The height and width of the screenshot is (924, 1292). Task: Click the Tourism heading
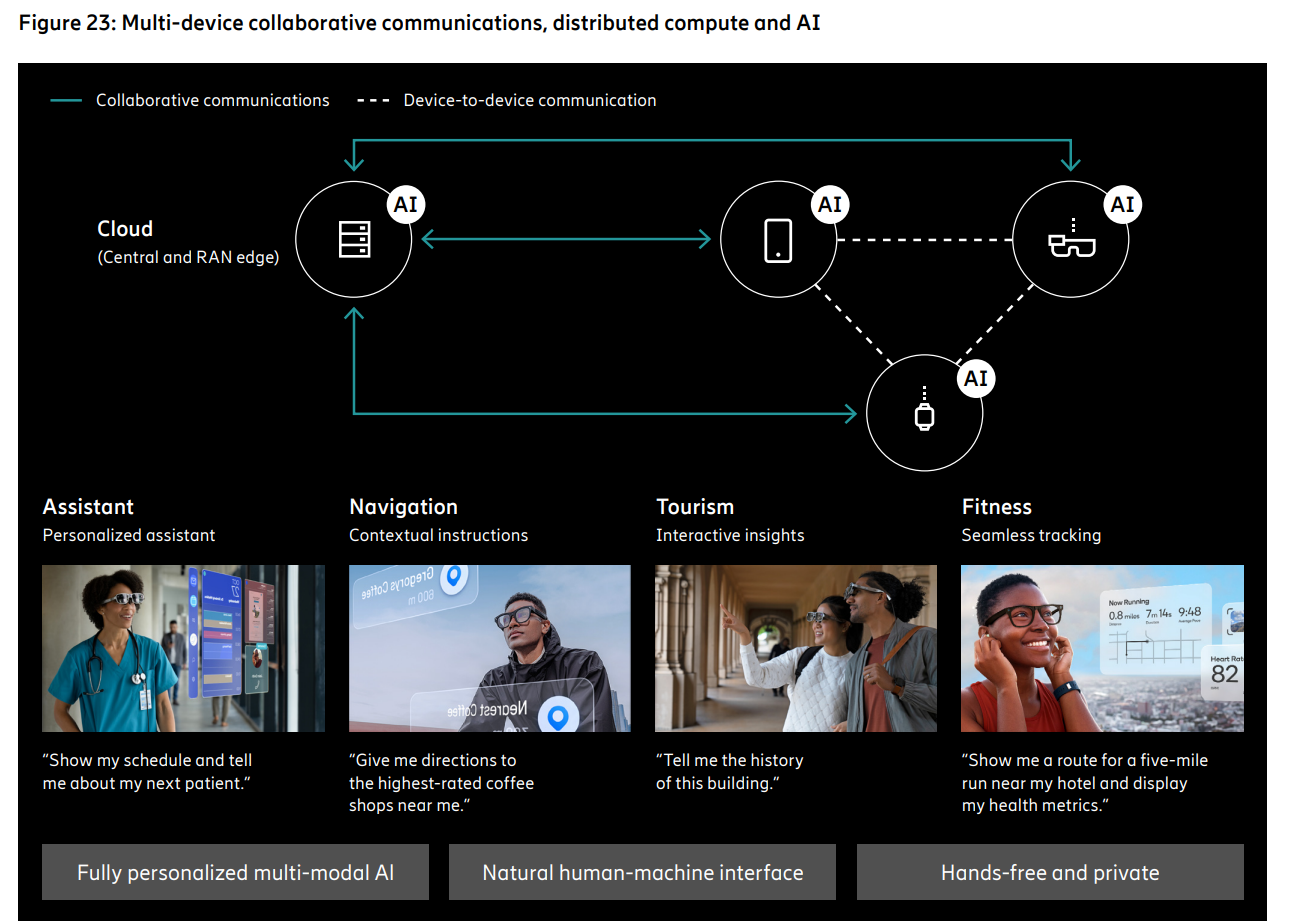click(695, 506)
